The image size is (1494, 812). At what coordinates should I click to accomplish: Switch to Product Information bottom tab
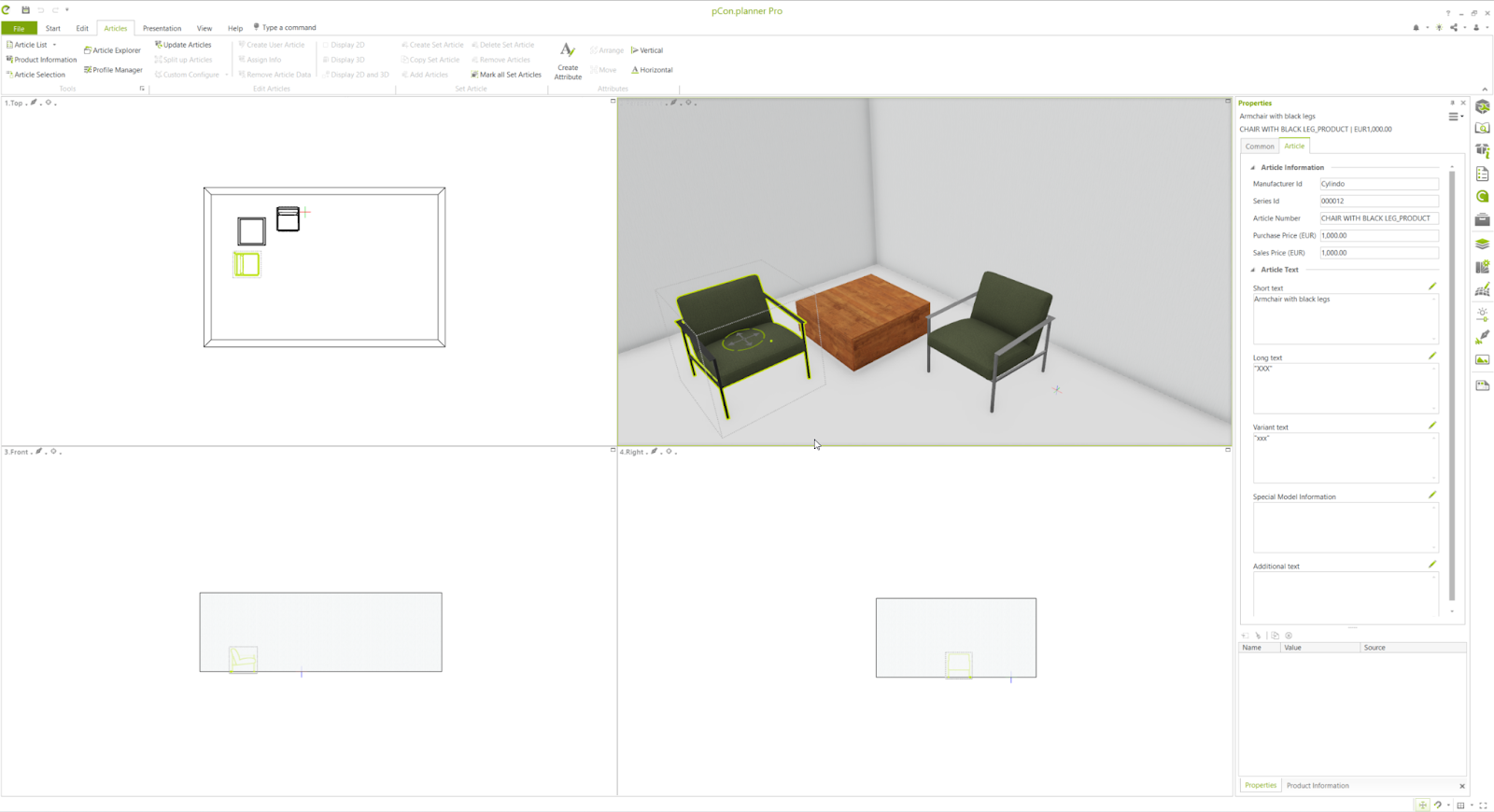pos(1318,786)
